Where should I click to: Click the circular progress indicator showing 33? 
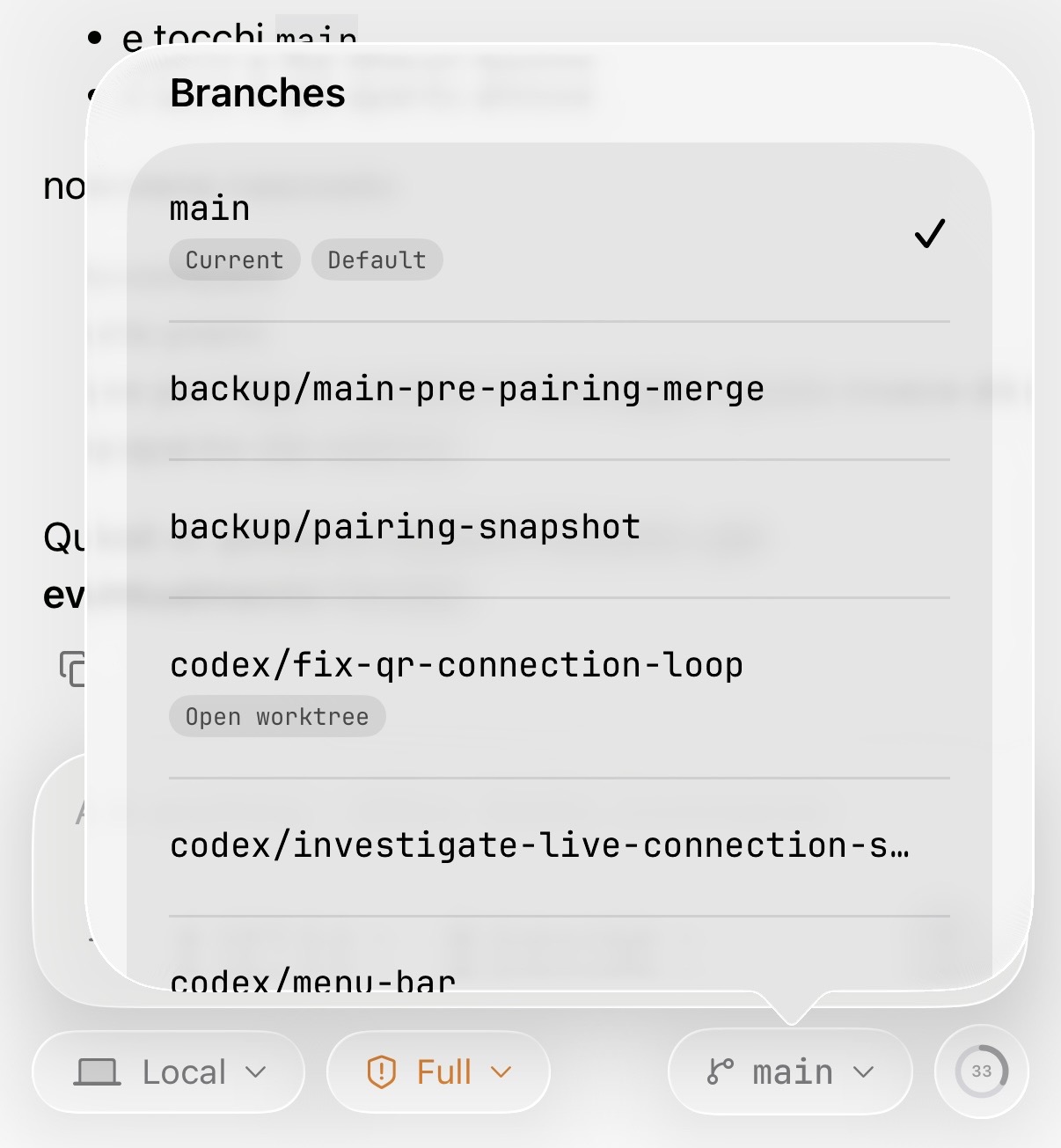(980, 1071)
